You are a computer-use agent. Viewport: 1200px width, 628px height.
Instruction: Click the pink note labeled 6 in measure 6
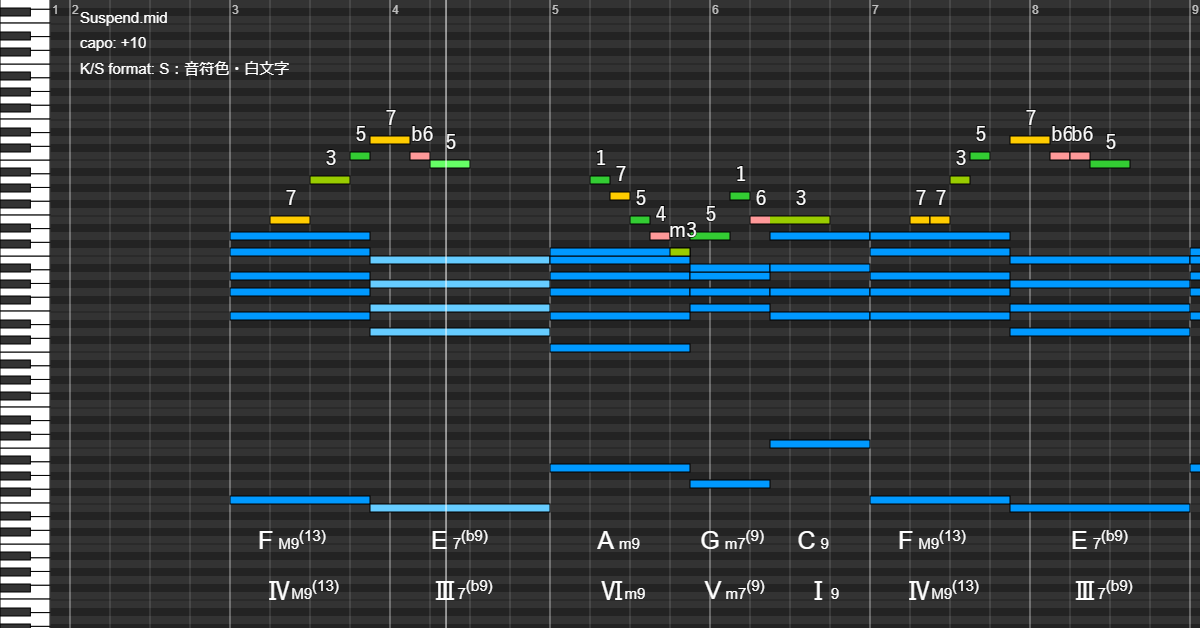coord(760,220)
